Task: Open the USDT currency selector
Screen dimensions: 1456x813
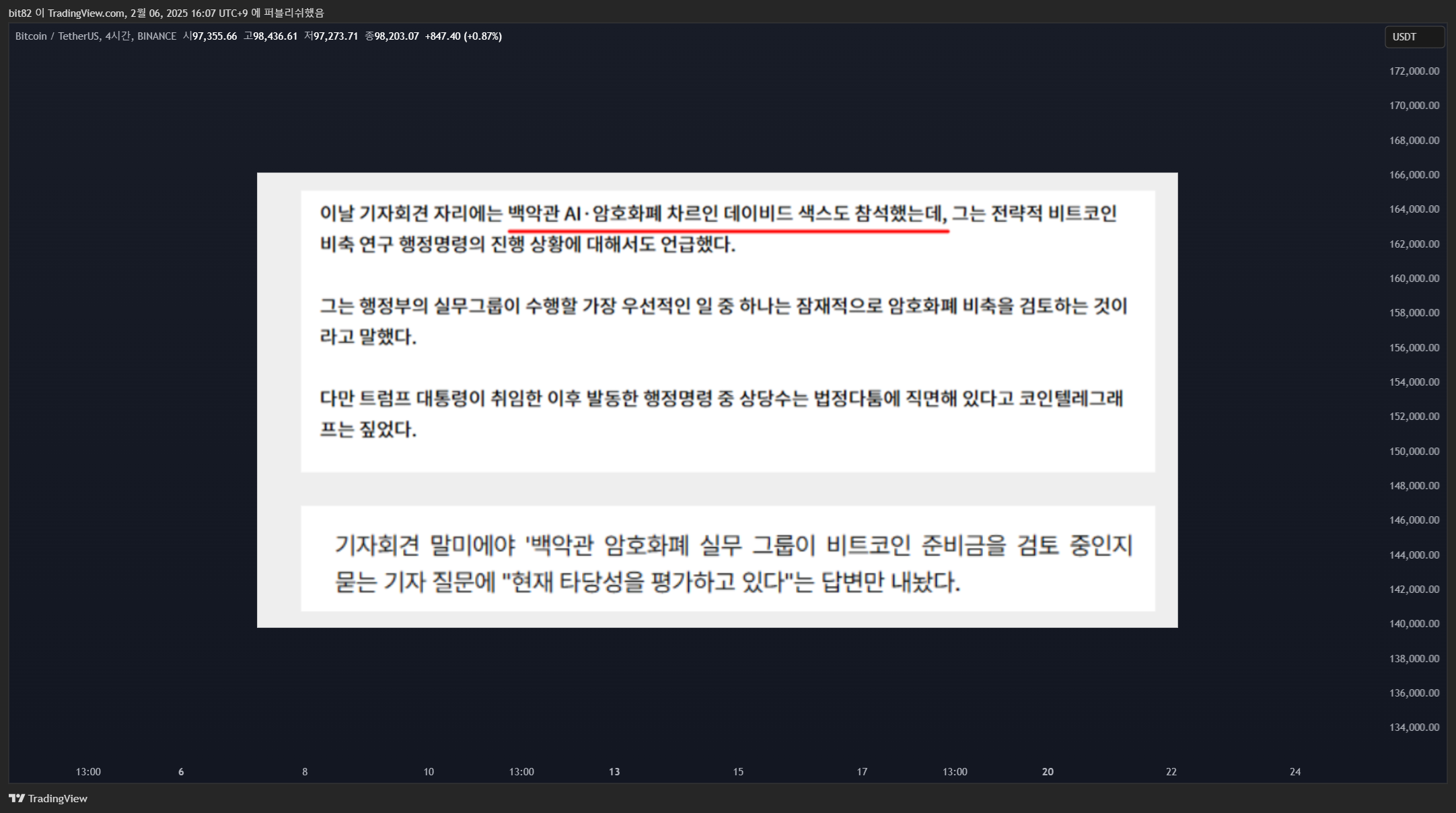Action: click(x=1414, y=37)
